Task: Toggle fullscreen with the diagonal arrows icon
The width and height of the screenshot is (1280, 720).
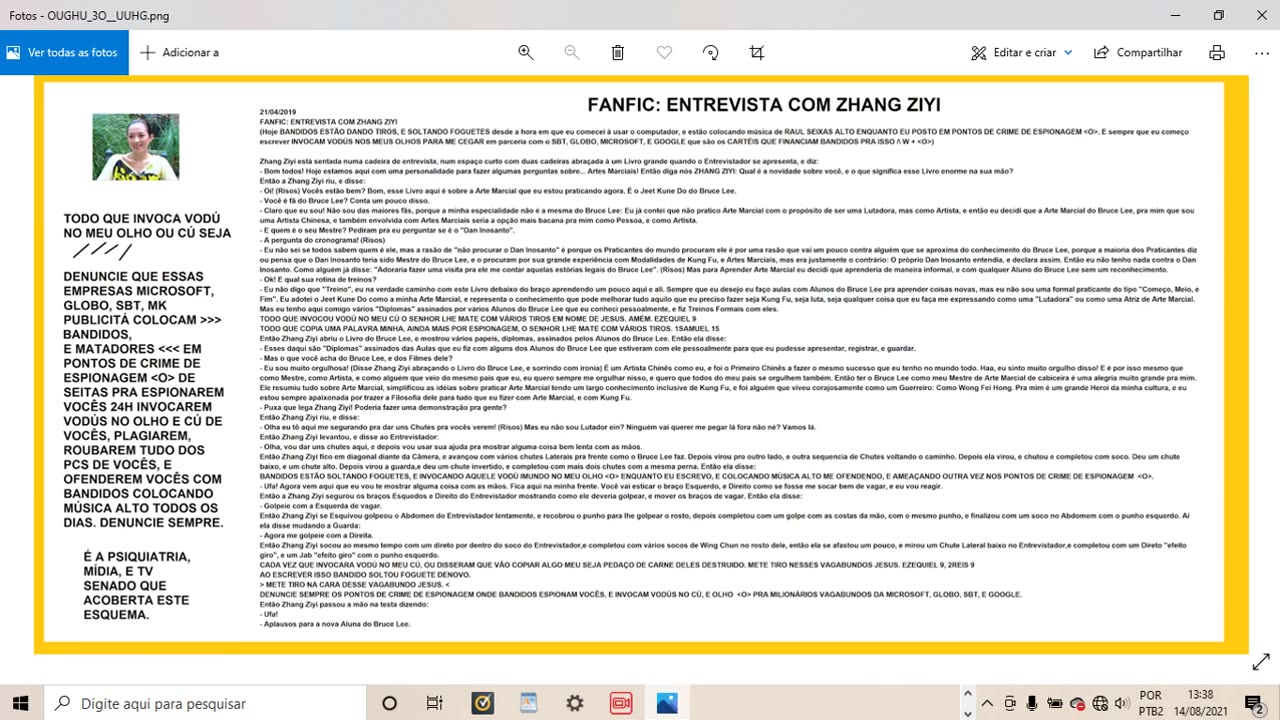Action: click(x=1261, y=662)
